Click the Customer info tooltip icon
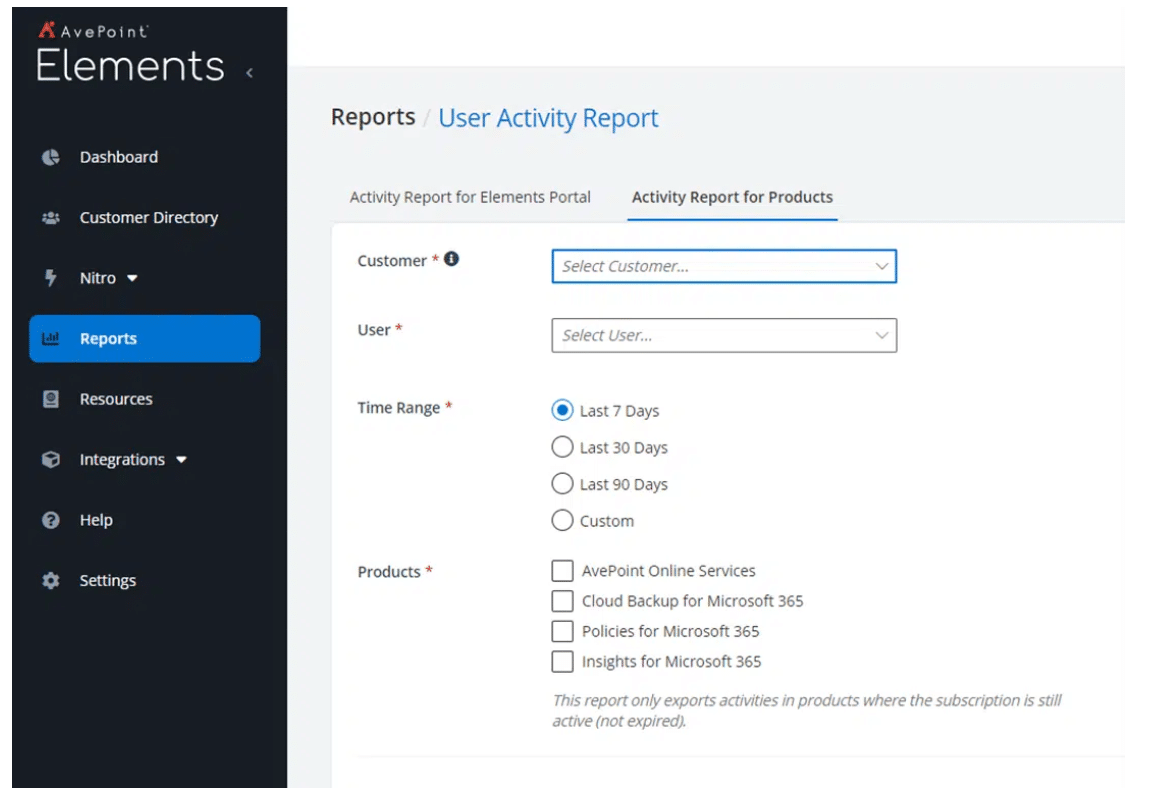Image resolution: width=1154 pixels, height=802 pixels. tap(452, 259)
